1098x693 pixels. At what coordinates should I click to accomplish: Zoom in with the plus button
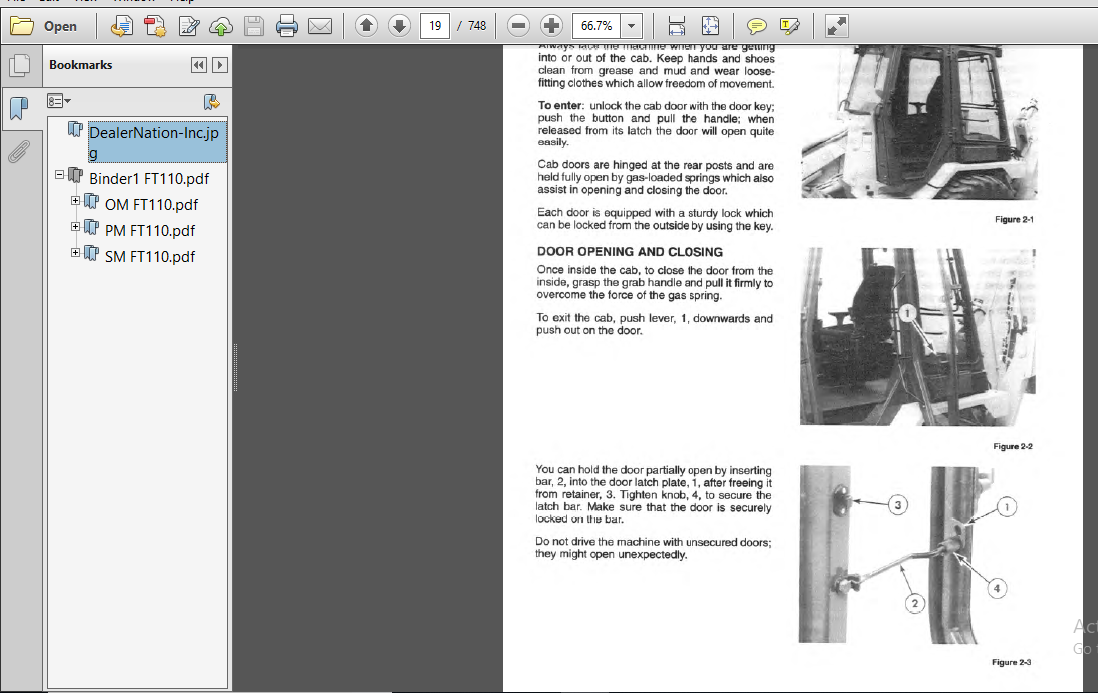552,26
